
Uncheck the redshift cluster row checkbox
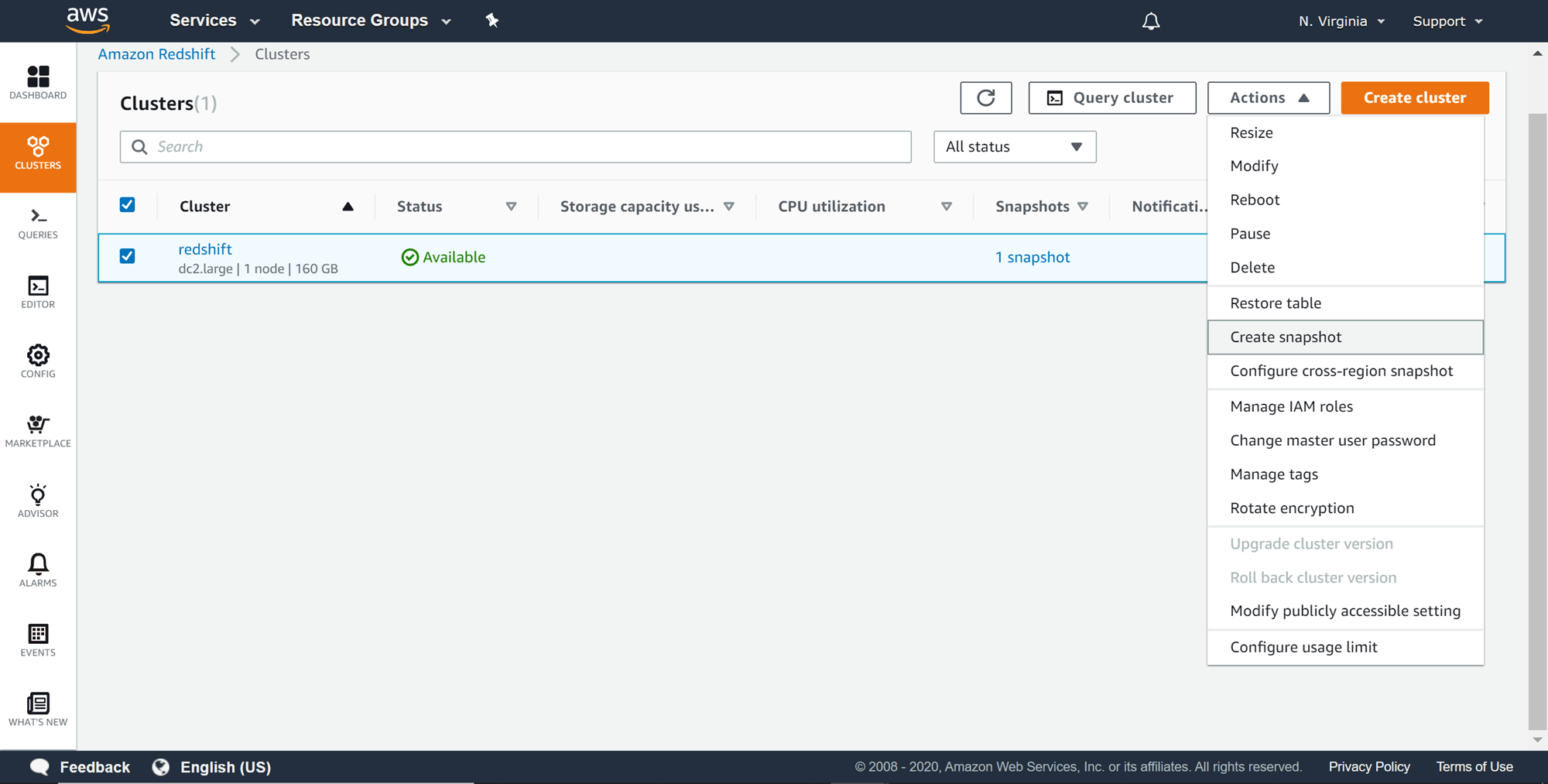point(128,255)
